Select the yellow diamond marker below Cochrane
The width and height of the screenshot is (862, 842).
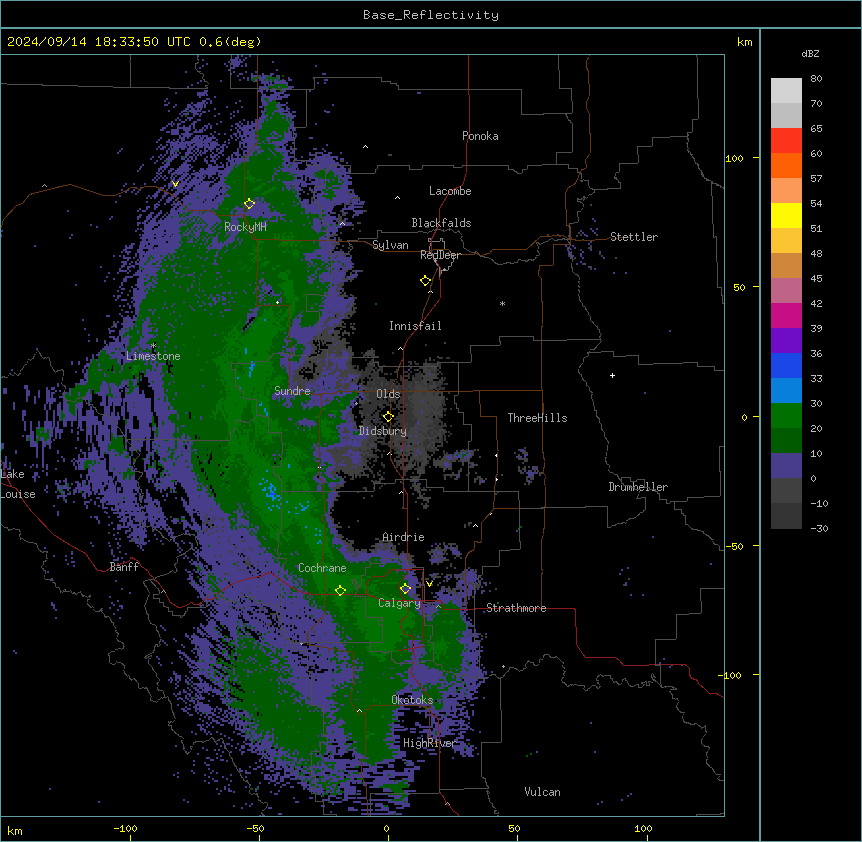pyautogui.click(x=340, y=590)
